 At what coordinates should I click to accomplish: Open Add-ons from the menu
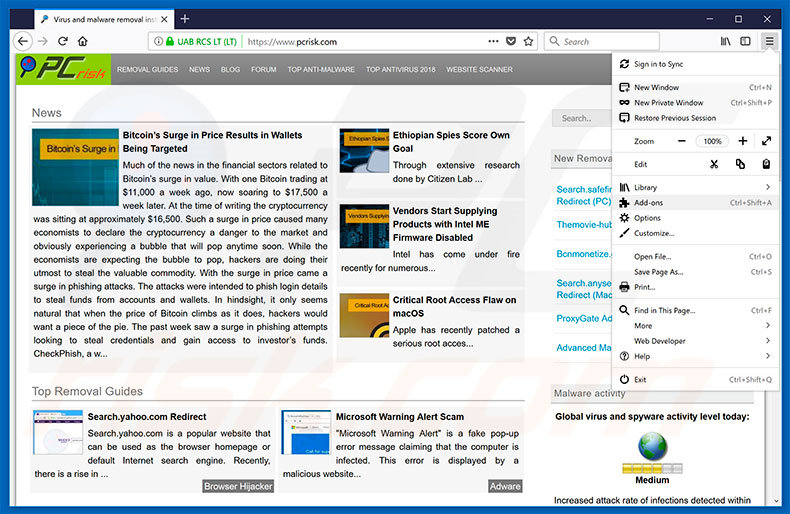(x=695, y=203)
